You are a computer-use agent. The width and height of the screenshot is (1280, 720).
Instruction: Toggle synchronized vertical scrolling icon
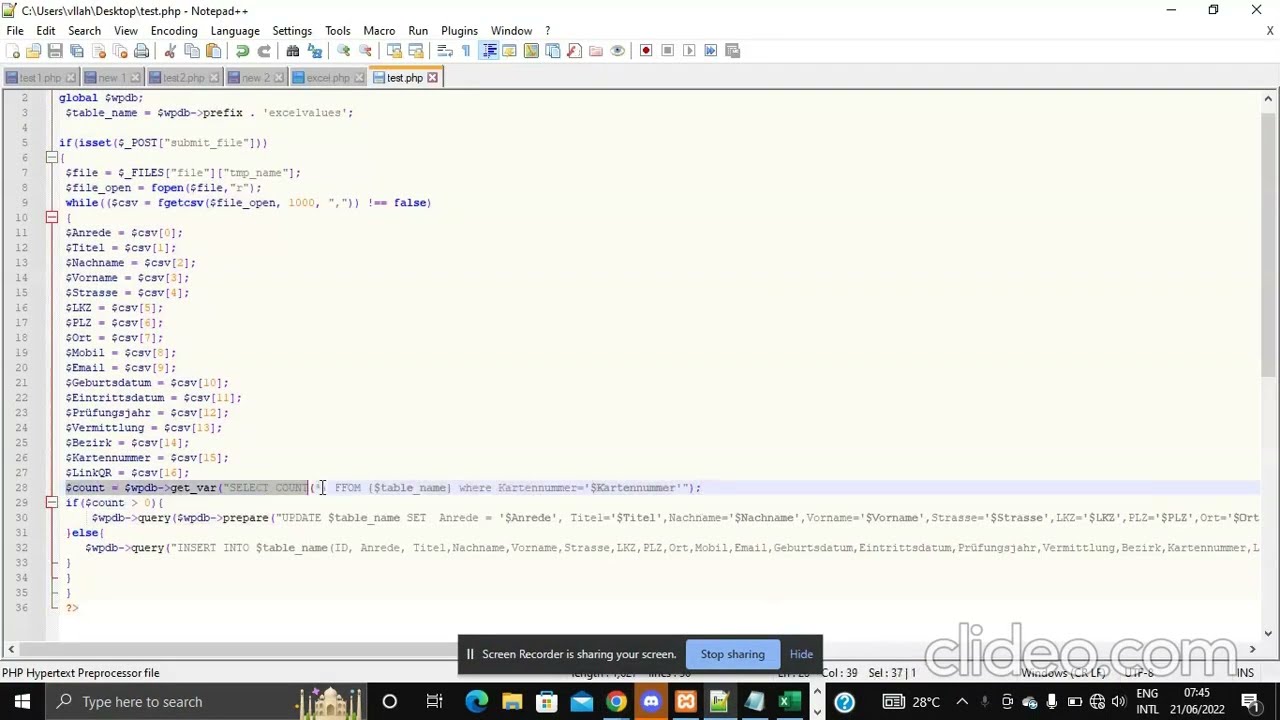click(394, 51)
